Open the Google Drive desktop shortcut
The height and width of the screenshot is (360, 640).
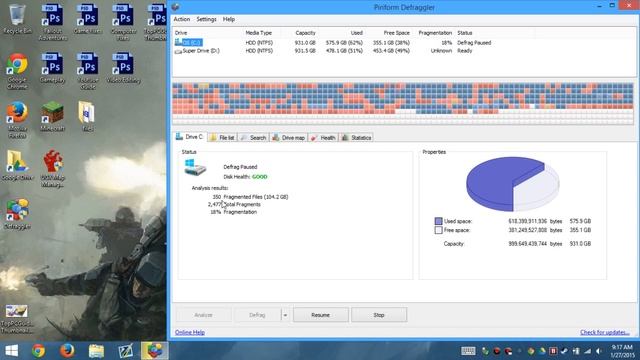click(17, 165)
